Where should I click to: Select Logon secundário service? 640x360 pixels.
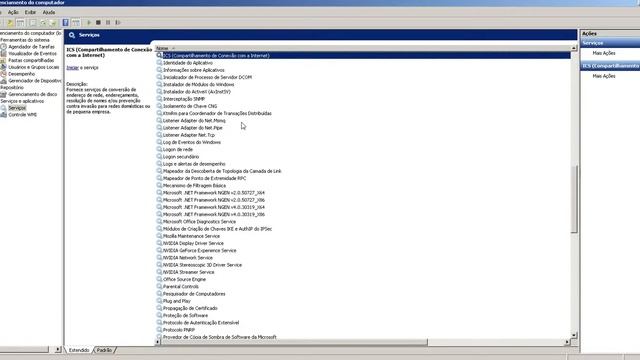pyautogui.click(x=181, y=157)
